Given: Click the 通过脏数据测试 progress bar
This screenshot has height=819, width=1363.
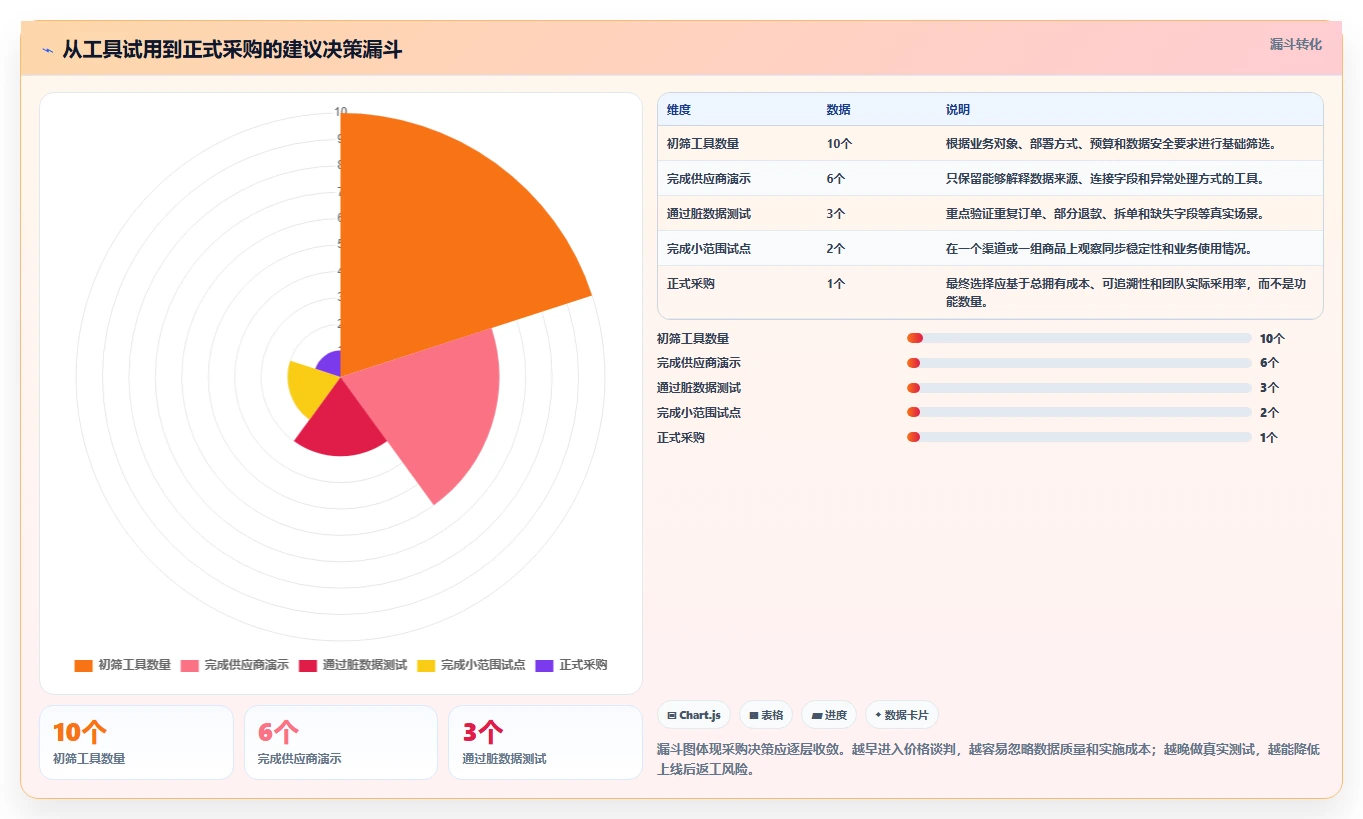Looking at the screenshot, I should pyautogui.click(x=1079, y=388).
